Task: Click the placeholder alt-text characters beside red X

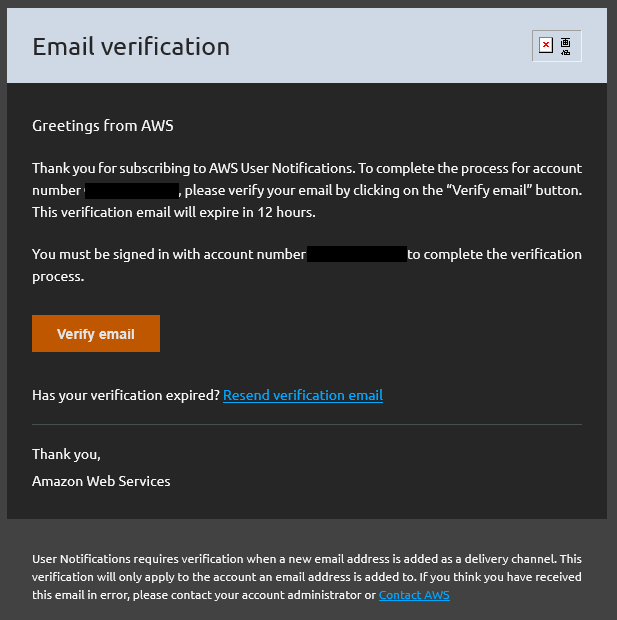Action: [566, 46]
